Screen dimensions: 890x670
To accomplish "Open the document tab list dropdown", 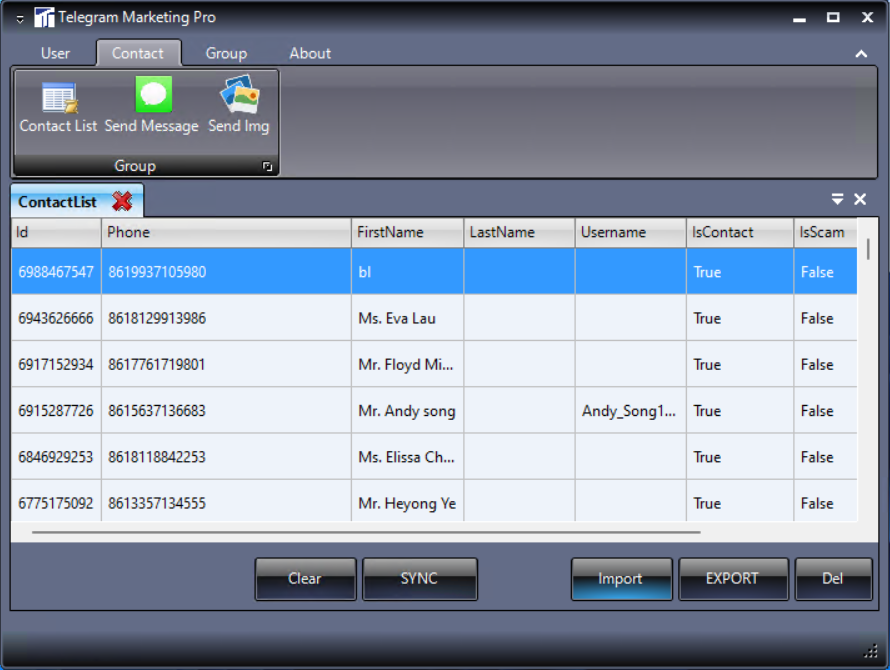I will (x=838, y=200).
